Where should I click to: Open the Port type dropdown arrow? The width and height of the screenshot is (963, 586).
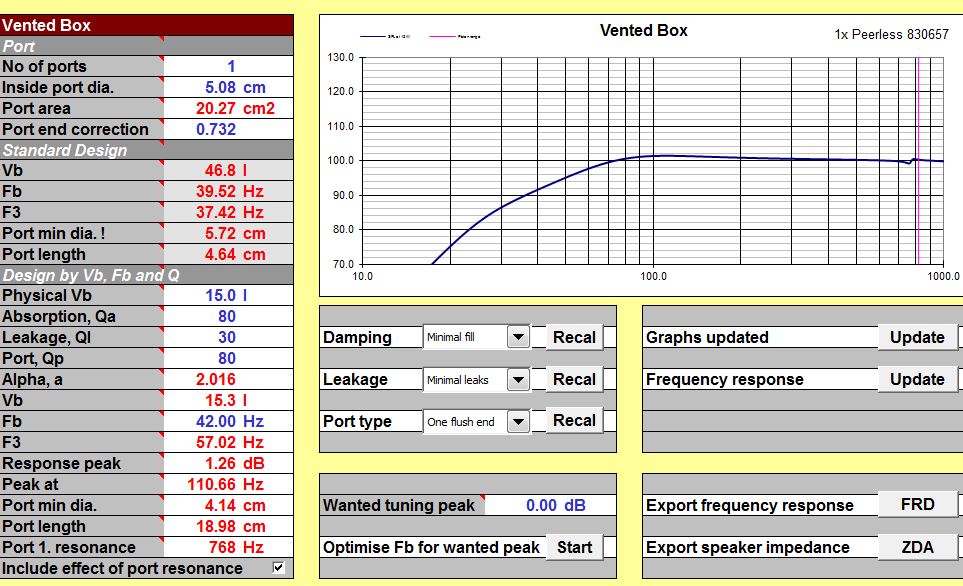(518, 421)
